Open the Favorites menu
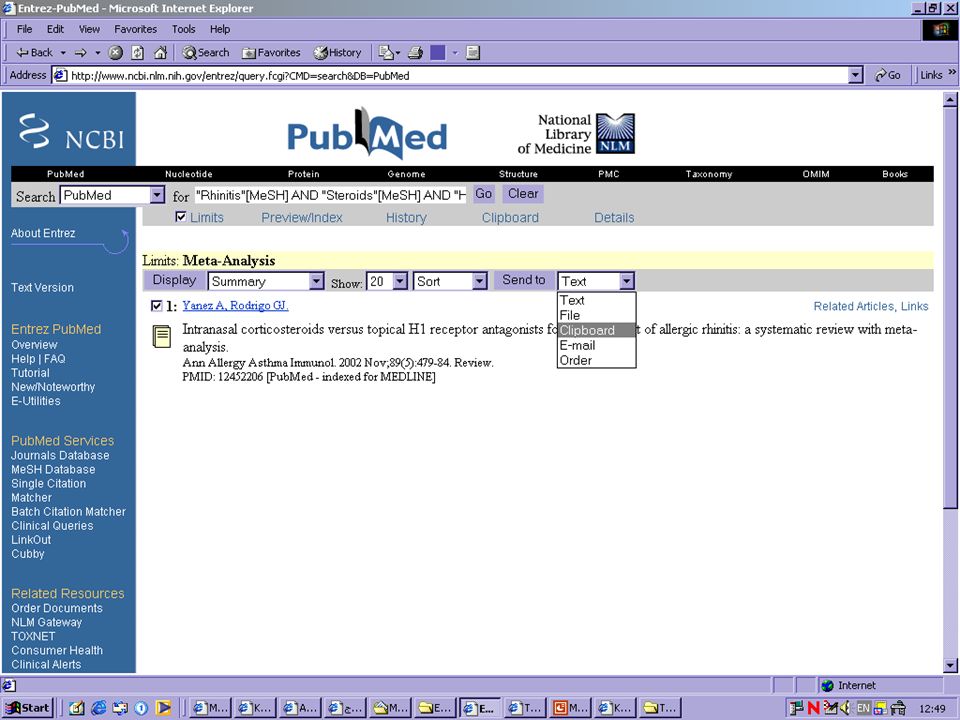Image resolution: width=960 pixels, height=720 pixels. tap(135, 29)
